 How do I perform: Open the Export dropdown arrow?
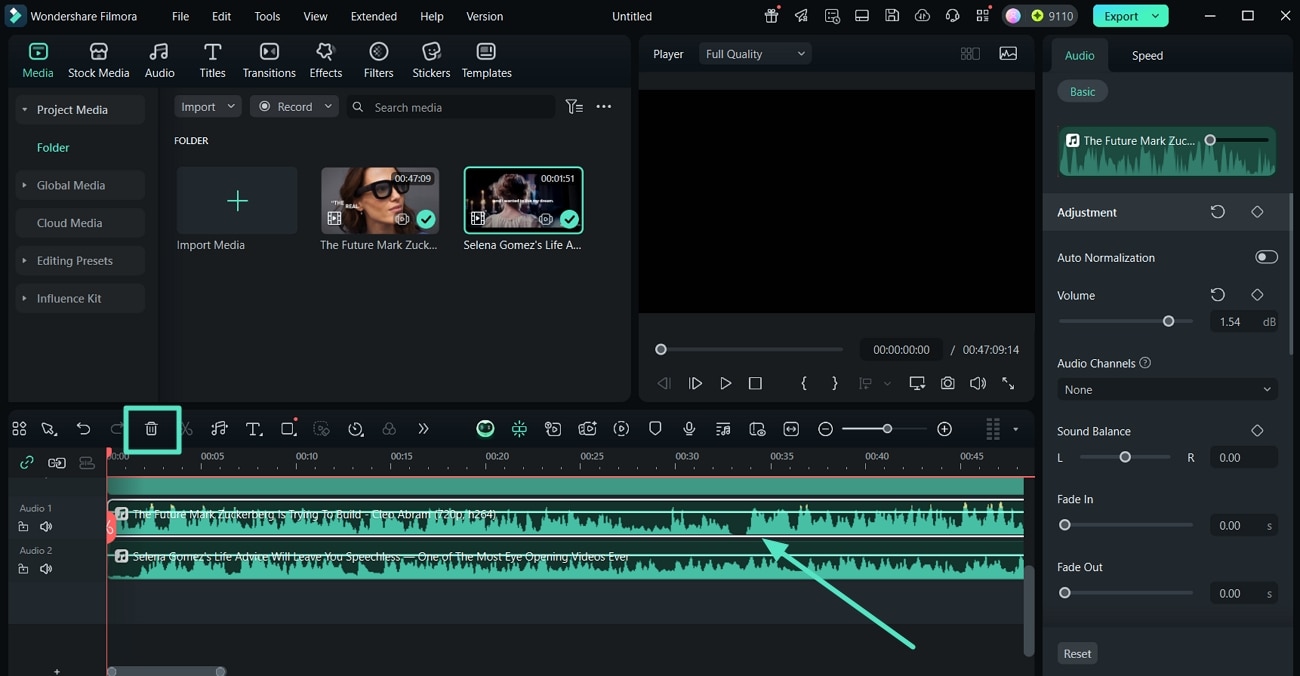1156,16
